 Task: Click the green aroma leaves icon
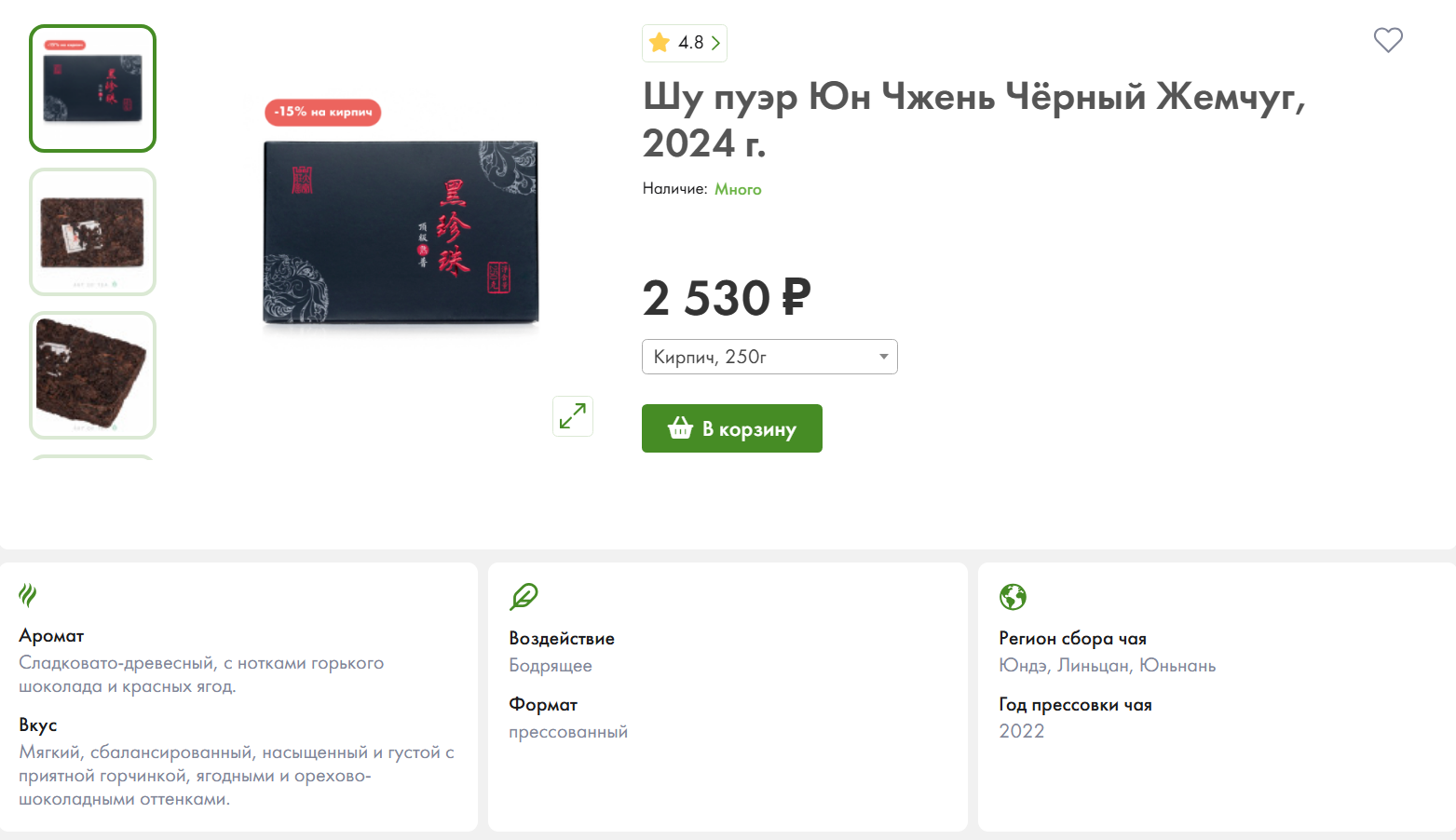28,594
